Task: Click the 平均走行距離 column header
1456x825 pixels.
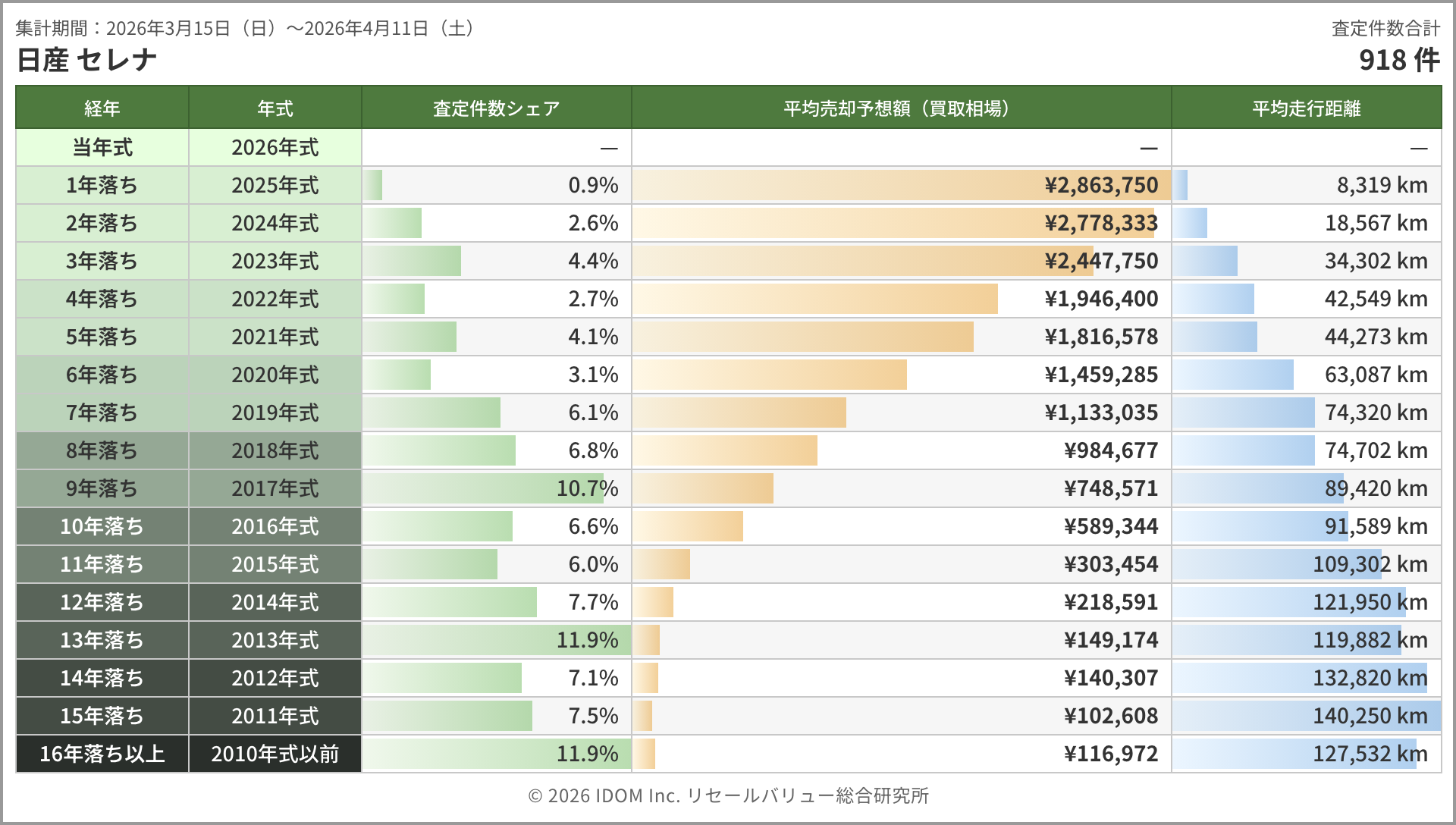Action: [1306, 108]
